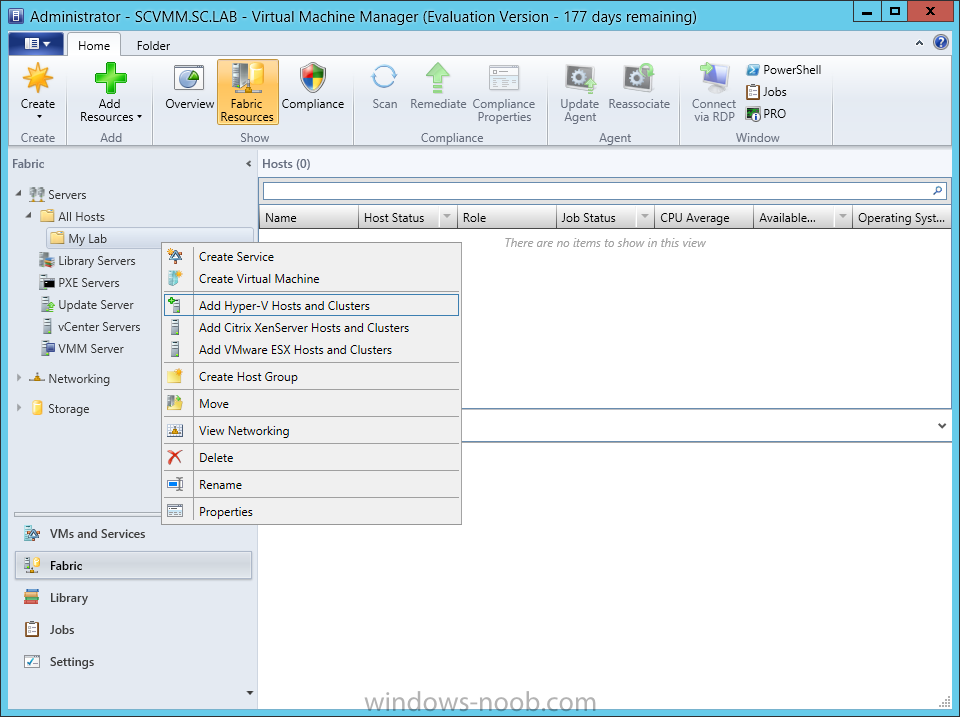Expand the Networking tree node
The width and height of the screenshot is (960, 717).
click(x=18, y=378)
